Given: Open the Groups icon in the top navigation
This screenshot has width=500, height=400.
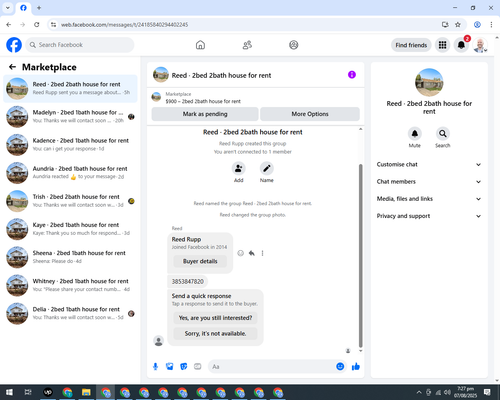Looking at the screenshot, I should click(x=294, y=45).
